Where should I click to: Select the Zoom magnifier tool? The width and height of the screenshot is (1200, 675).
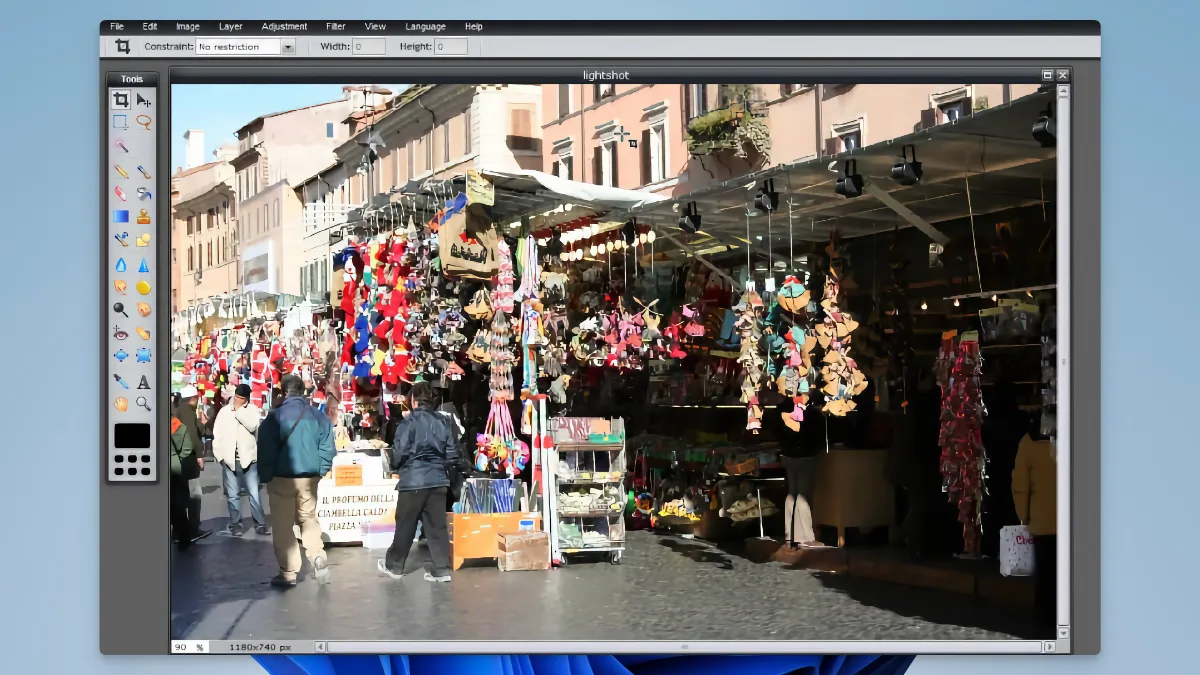tap(144, 404)
